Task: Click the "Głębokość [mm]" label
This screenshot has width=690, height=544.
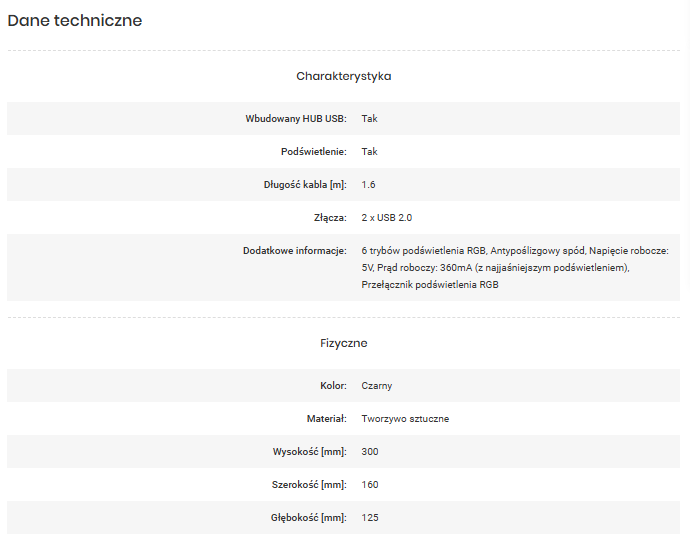Action: pyautogui.click(x=308, y=518)
